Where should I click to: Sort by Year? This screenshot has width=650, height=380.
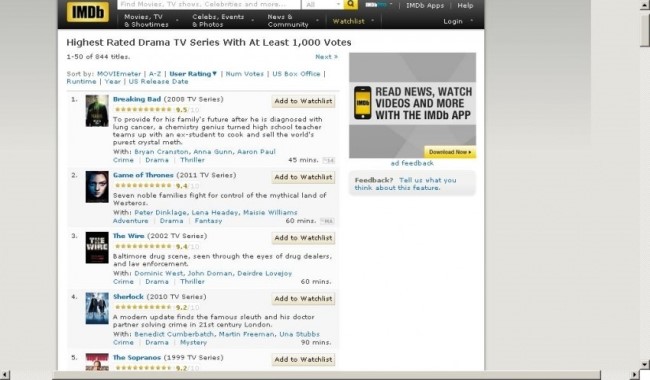(112, 82)
